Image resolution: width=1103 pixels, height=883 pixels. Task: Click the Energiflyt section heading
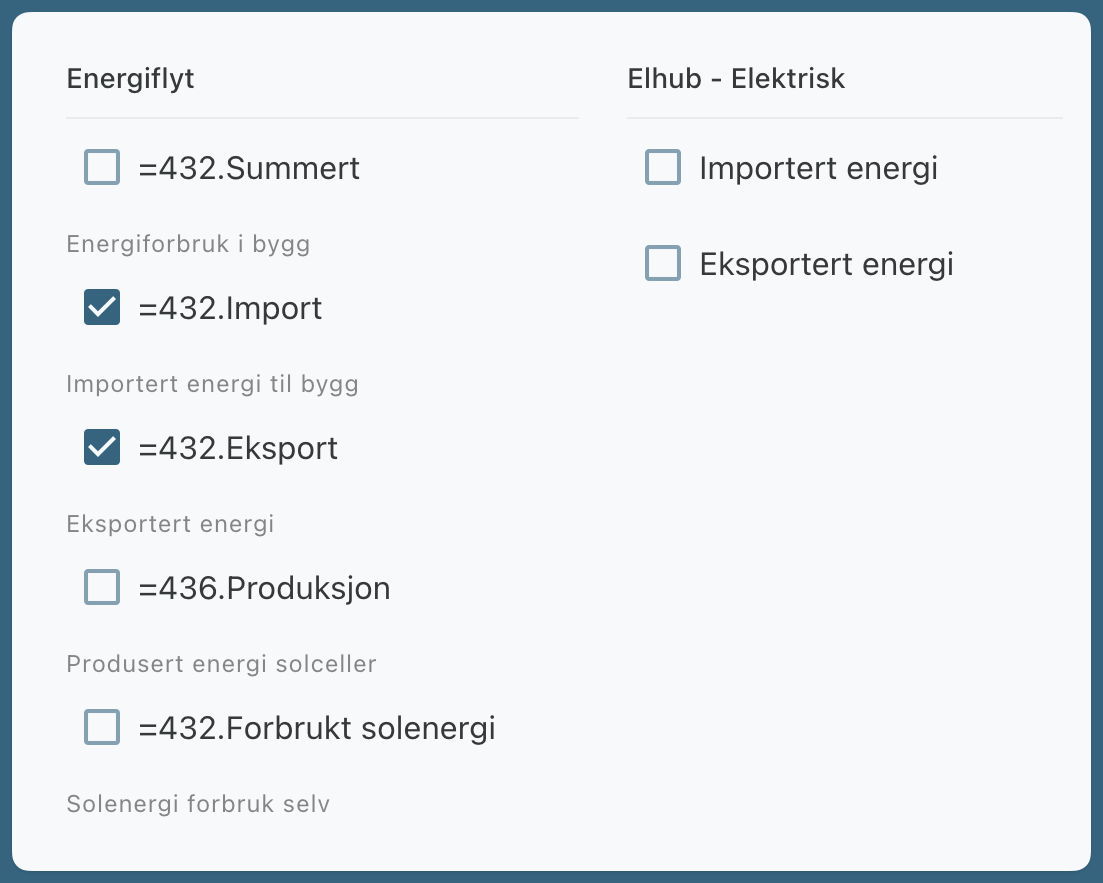pos(130,79)
